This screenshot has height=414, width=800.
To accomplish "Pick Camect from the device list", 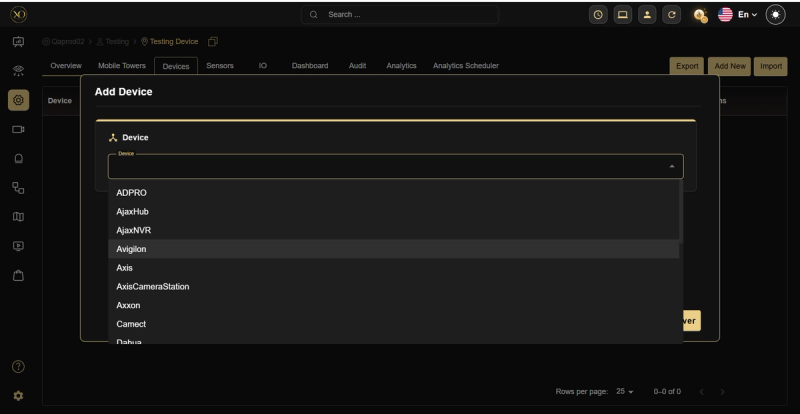I will [x=393, y=324].
